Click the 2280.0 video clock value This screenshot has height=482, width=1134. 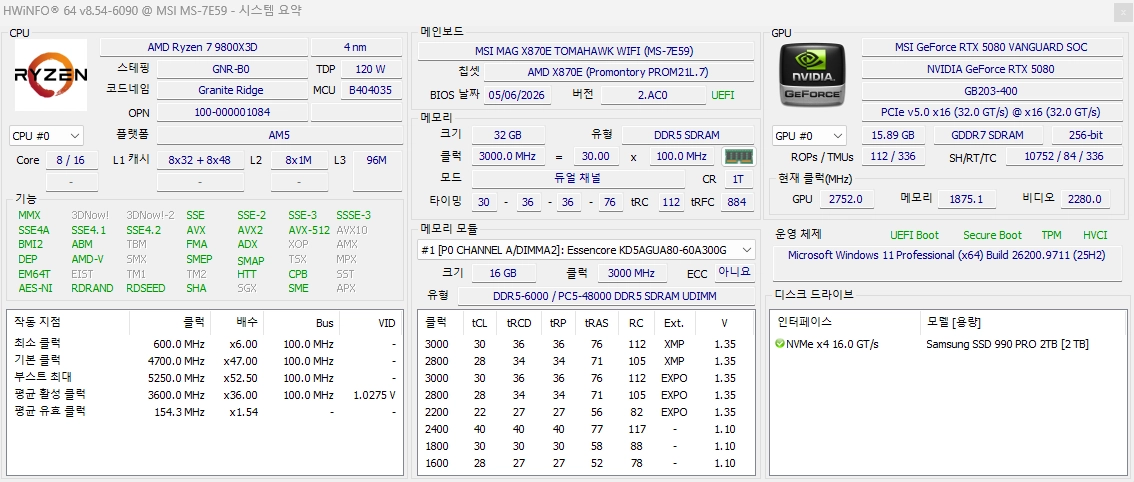coord(1085,199)
